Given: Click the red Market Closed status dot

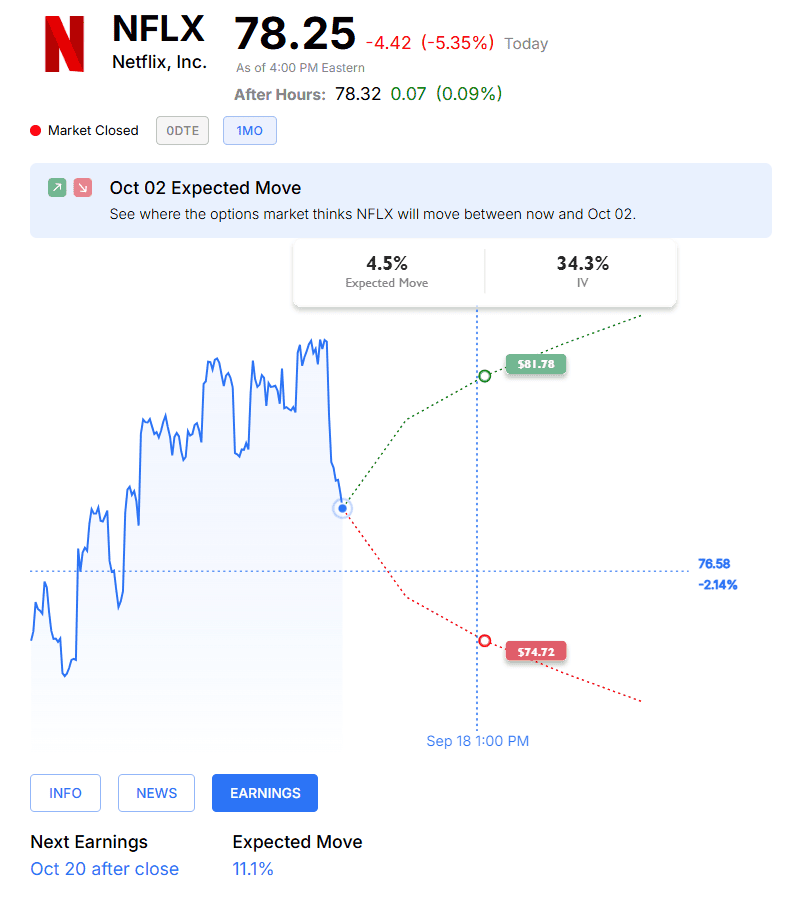Looking at the screenshot, I should [x=36, y=130].
